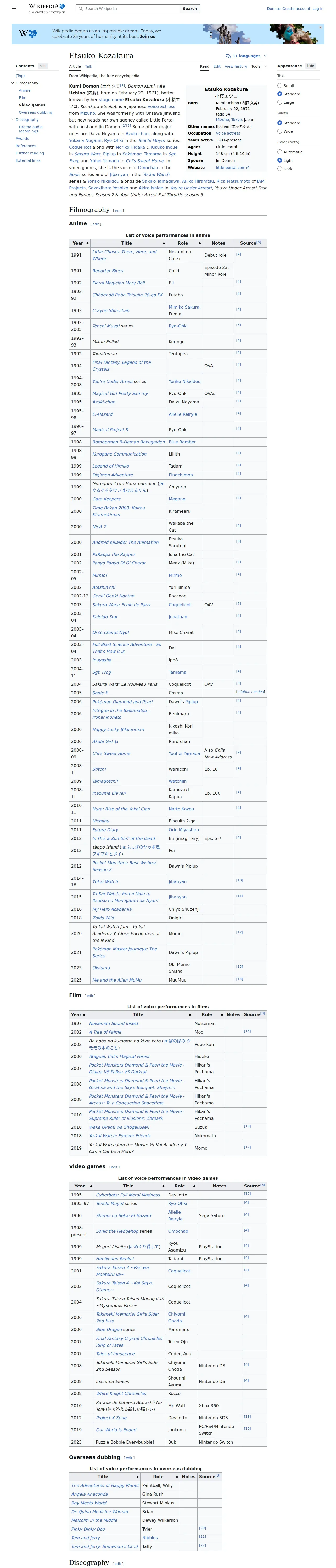Open Mizuho, Tokyo infobox link

pos(229,119)
